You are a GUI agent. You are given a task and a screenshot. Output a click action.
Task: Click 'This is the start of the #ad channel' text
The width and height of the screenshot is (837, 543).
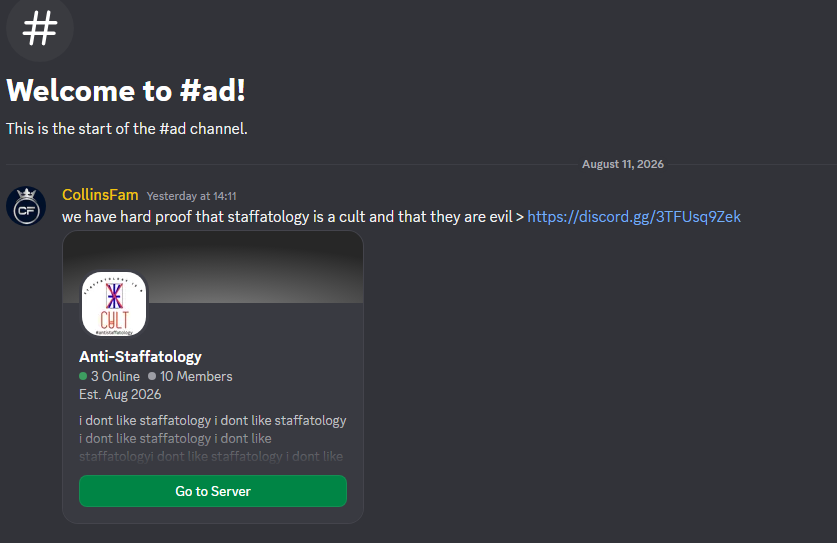[127, 129]
